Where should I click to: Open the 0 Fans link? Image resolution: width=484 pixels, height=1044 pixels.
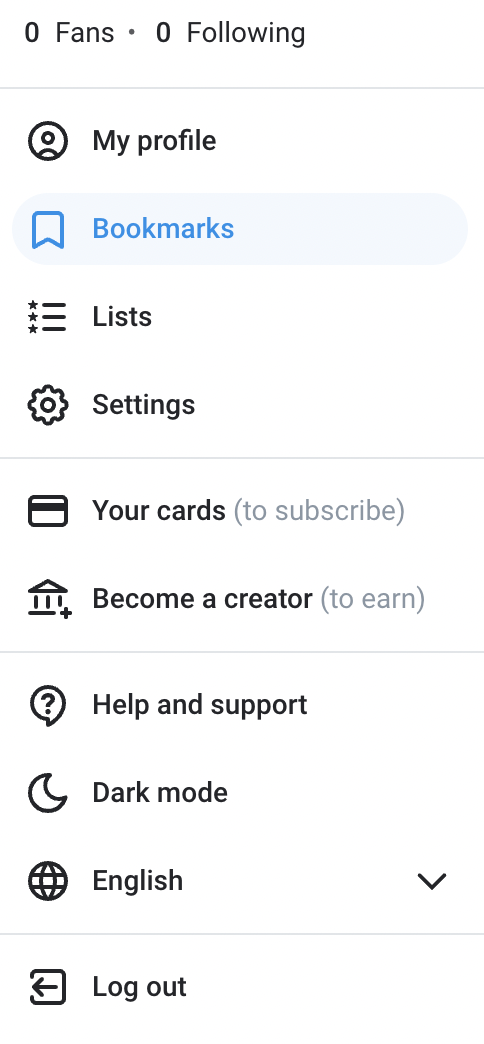click(69, 33)
